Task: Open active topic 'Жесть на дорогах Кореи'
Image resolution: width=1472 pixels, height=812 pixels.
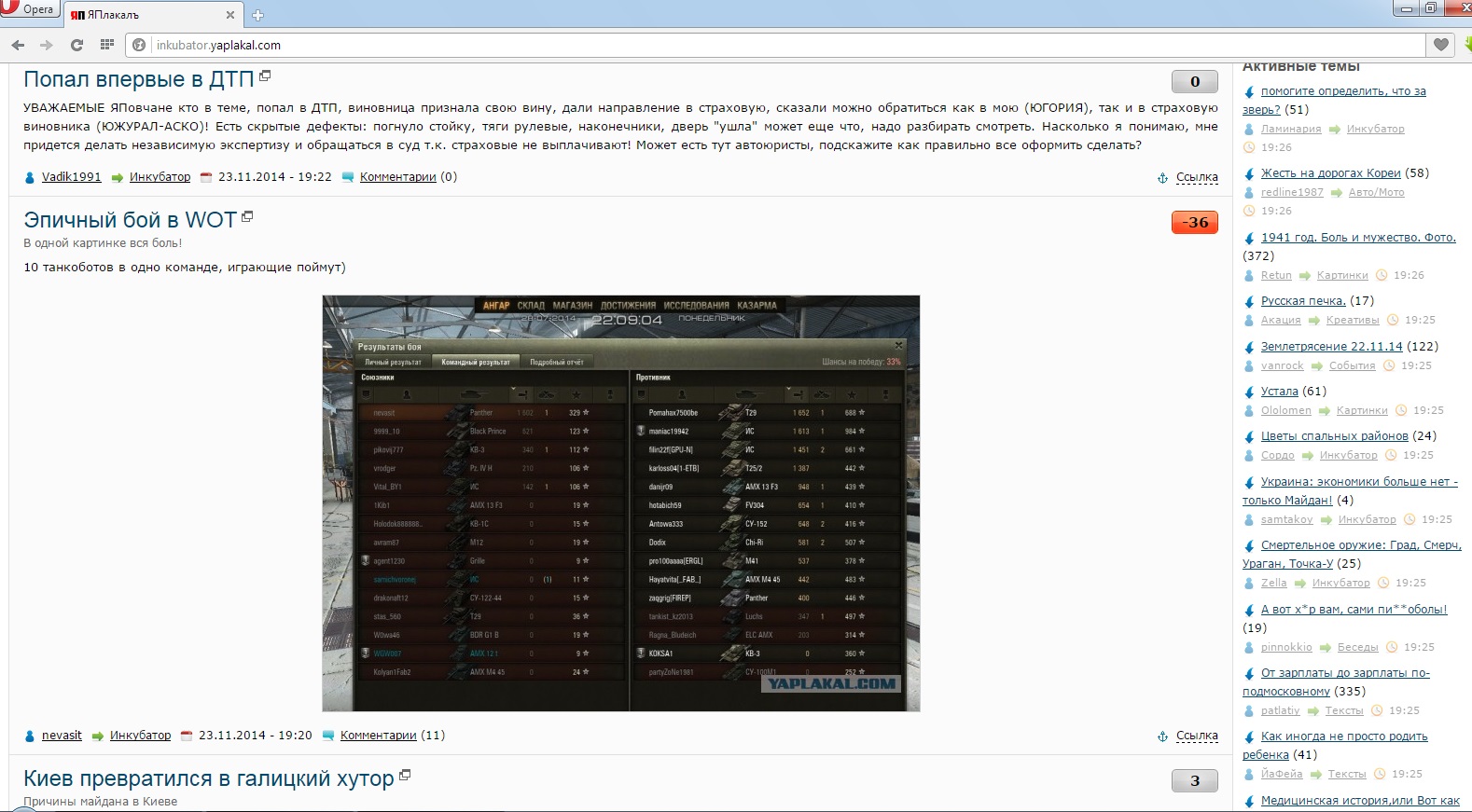Action: pyautogui.click(x=1330, y=173)
